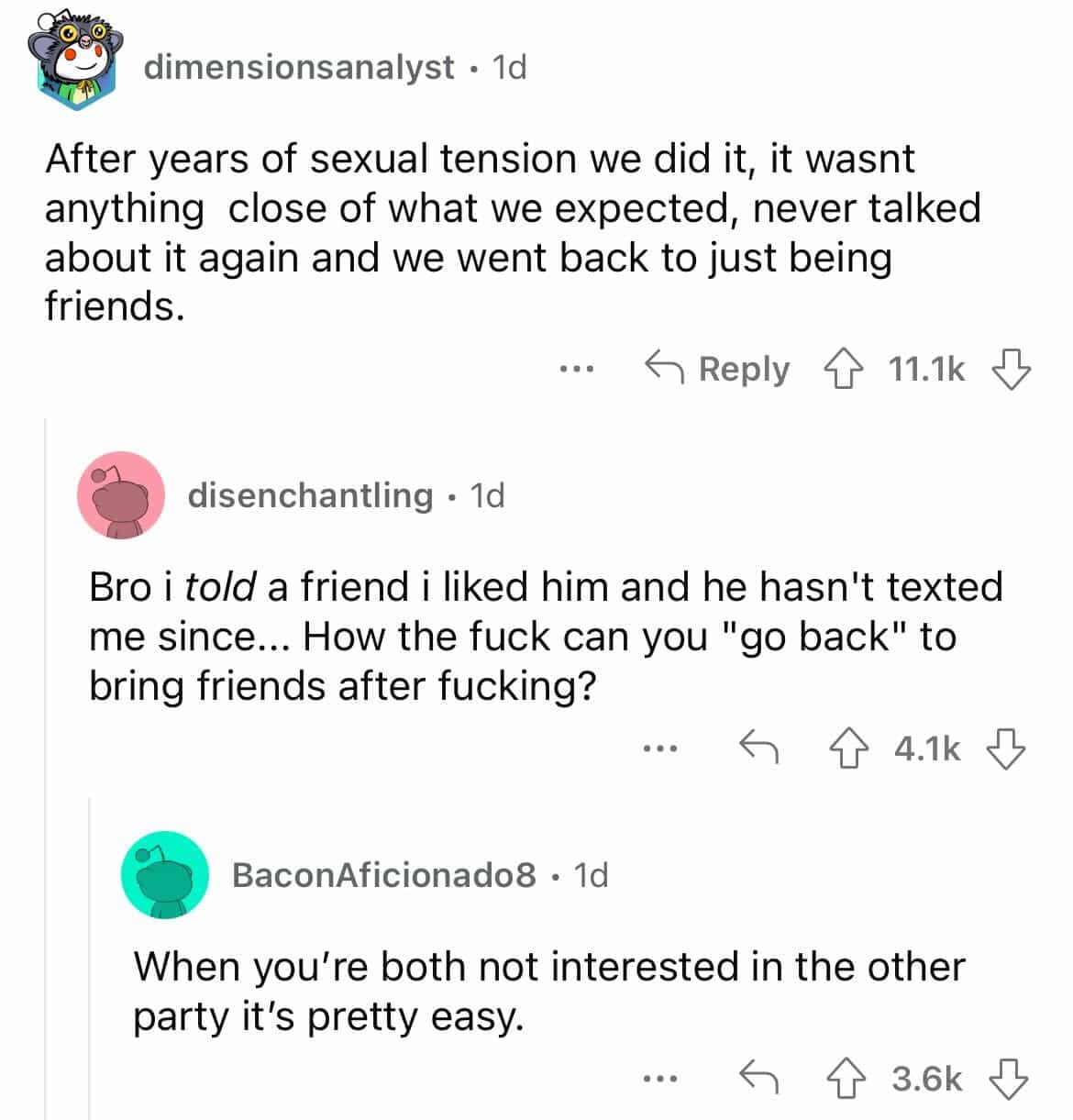
Task: Downvote BaconAficionado8's comment
Action: pos(1006,1078)
